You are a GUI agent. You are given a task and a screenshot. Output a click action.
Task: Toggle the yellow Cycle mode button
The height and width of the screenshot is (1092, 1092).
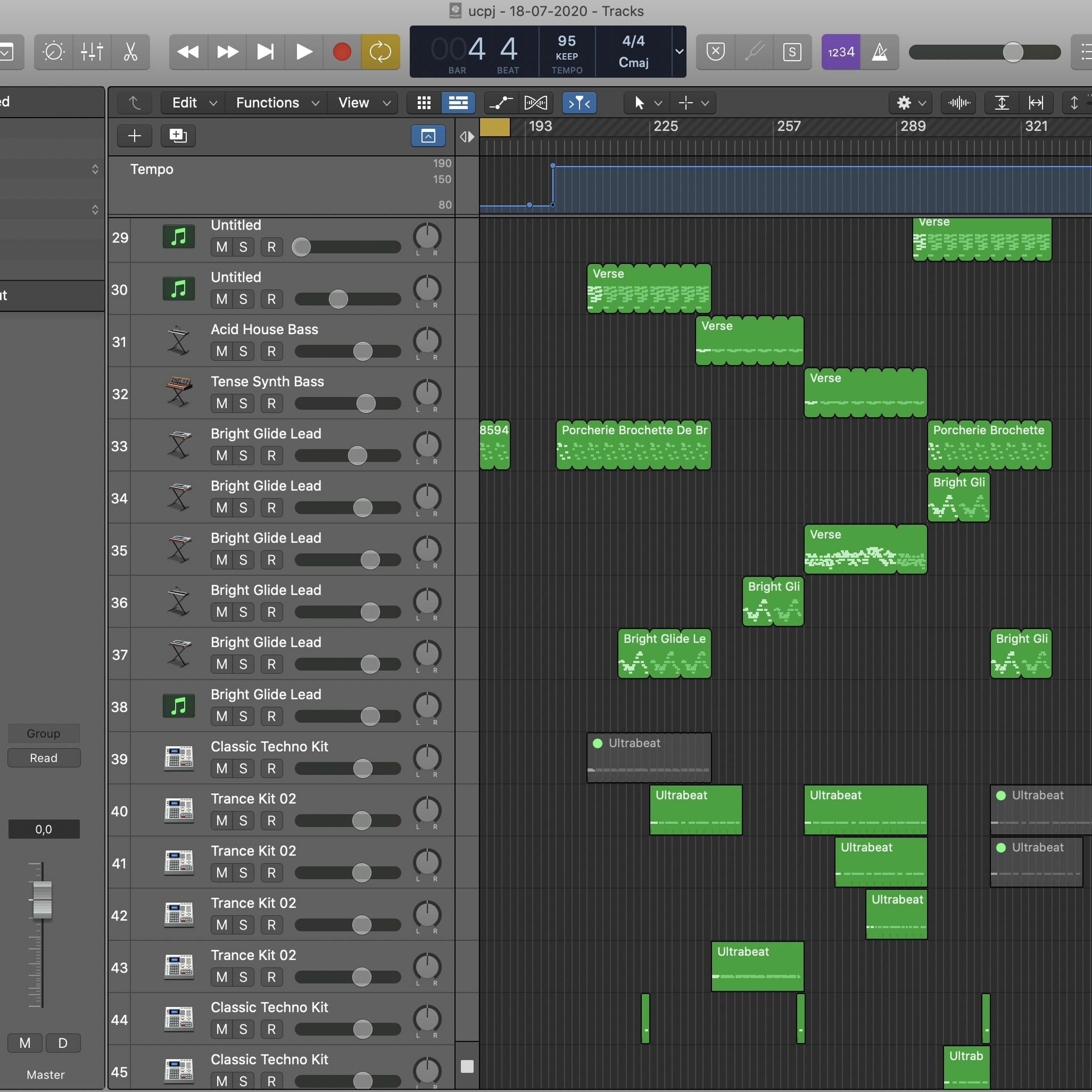pos(380,52)
